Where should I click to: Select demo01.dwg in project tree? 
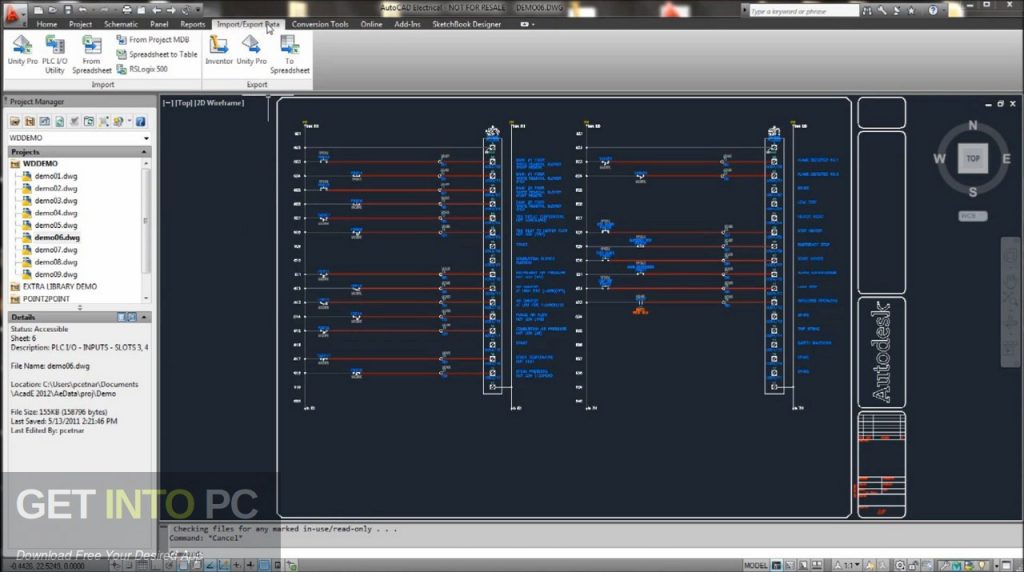(56, 176)
